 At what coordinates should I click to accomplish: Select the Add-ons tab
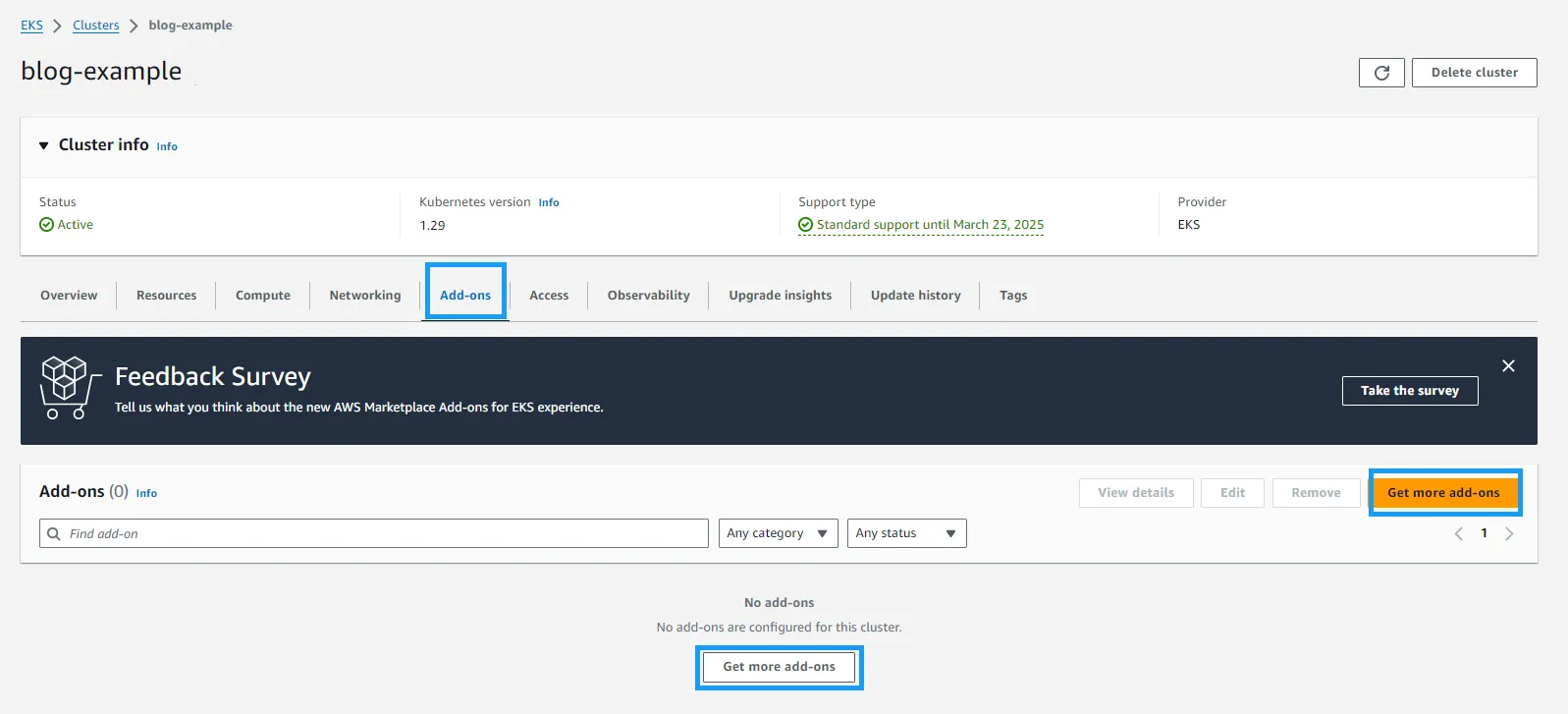pyautogui.click(x=465, y=296)
